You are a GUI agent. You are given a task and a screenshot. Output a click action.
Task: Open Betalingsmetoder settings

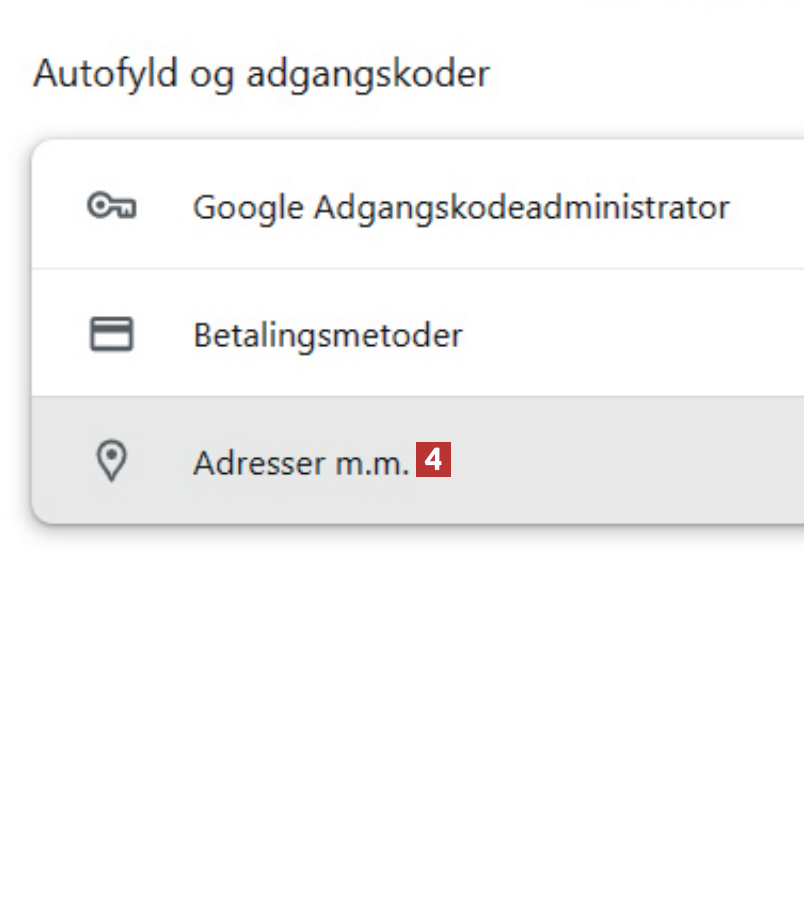point(327,335)
